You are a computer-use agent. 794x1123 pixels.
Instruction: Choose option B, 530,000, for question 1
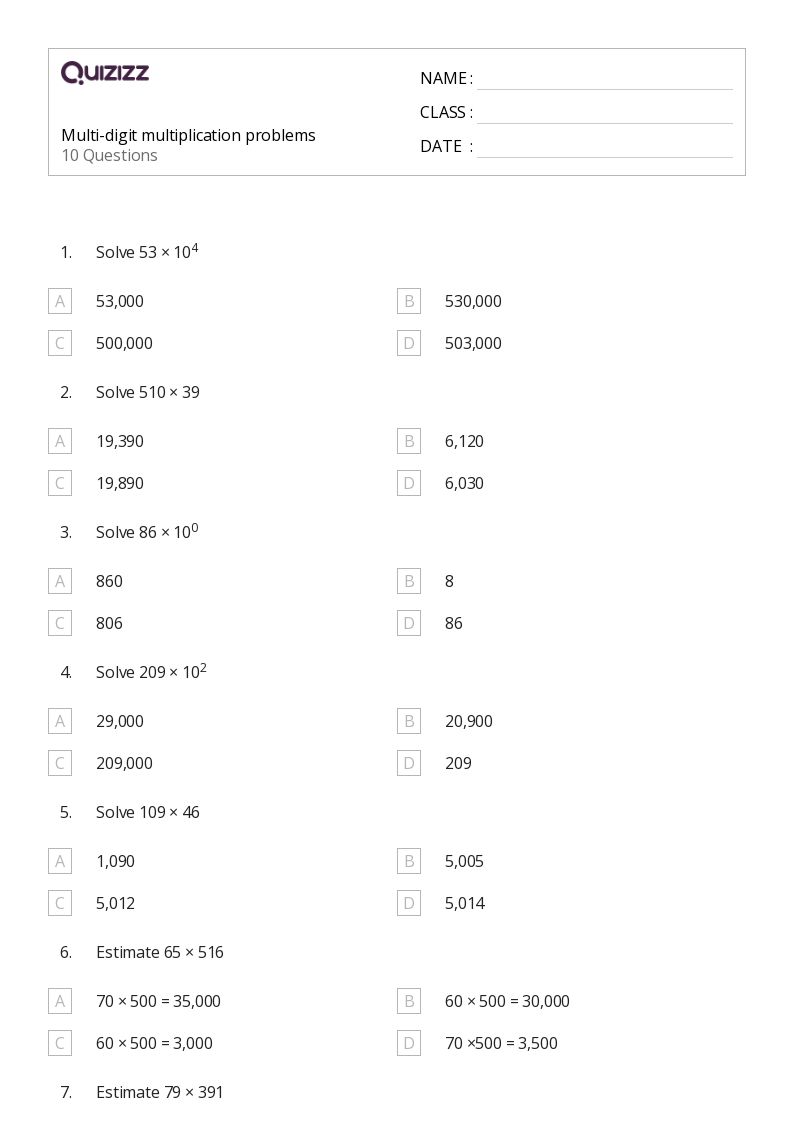coord(409,301)
